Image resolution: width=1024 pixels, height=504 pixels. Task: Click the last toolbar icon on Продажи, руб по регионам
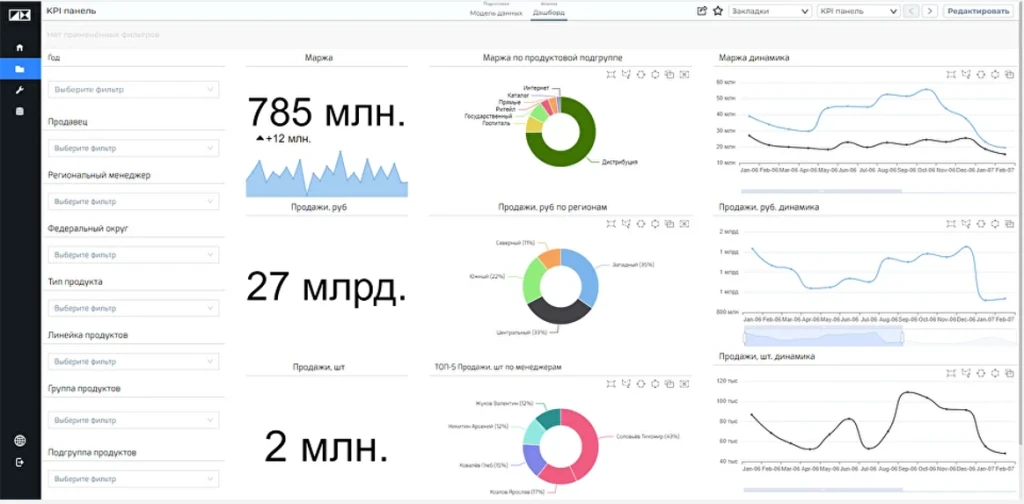[x=684, y=224]
